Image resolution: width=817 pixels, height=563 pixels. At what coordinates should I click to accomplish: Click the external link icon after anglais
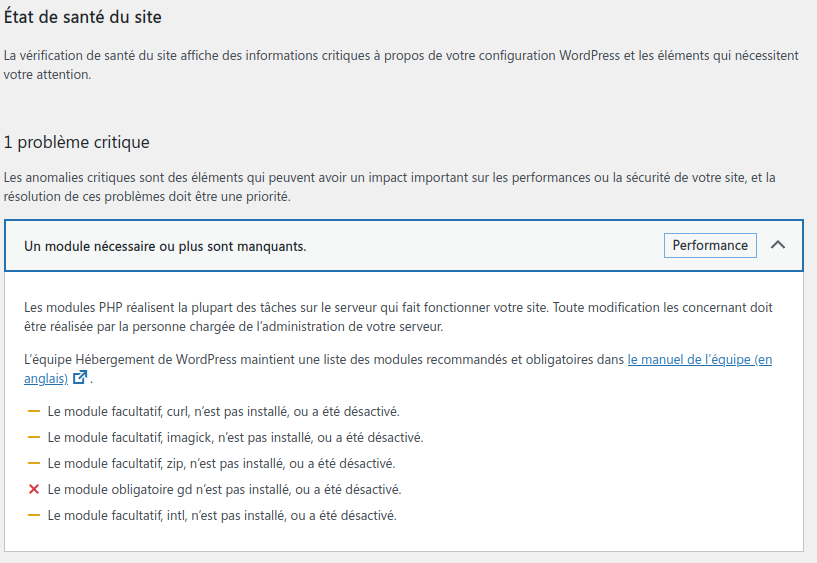pos(80,377)
